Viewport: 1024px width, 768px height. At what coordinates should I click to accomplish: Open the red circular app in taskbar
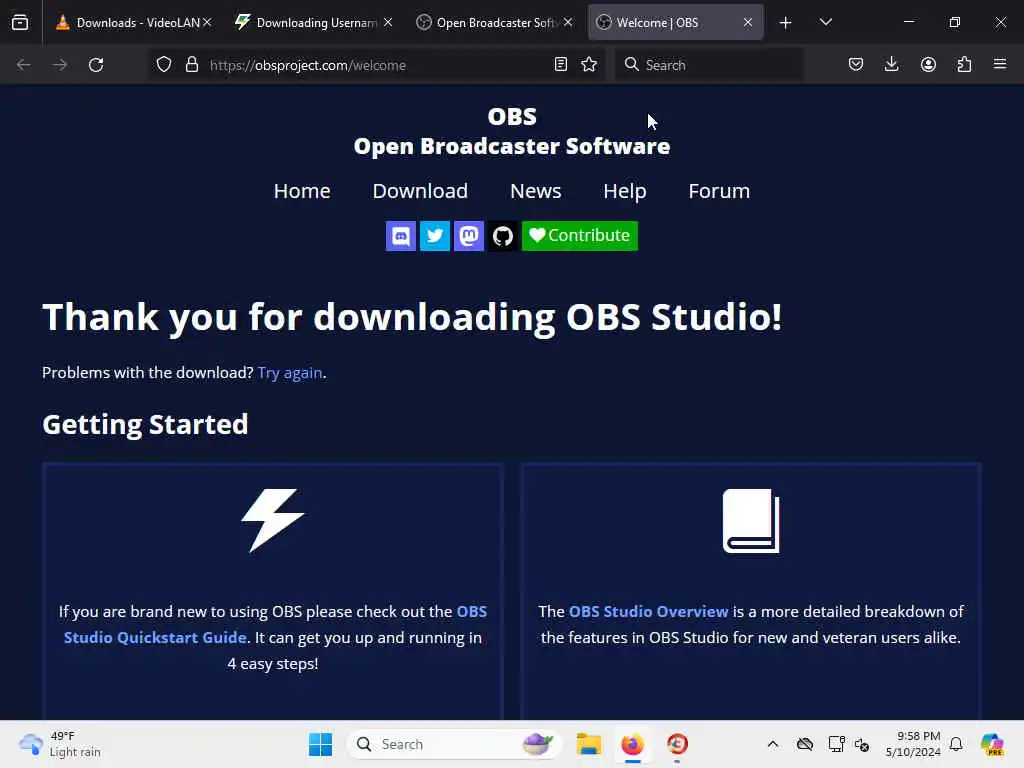pos(677,744)
